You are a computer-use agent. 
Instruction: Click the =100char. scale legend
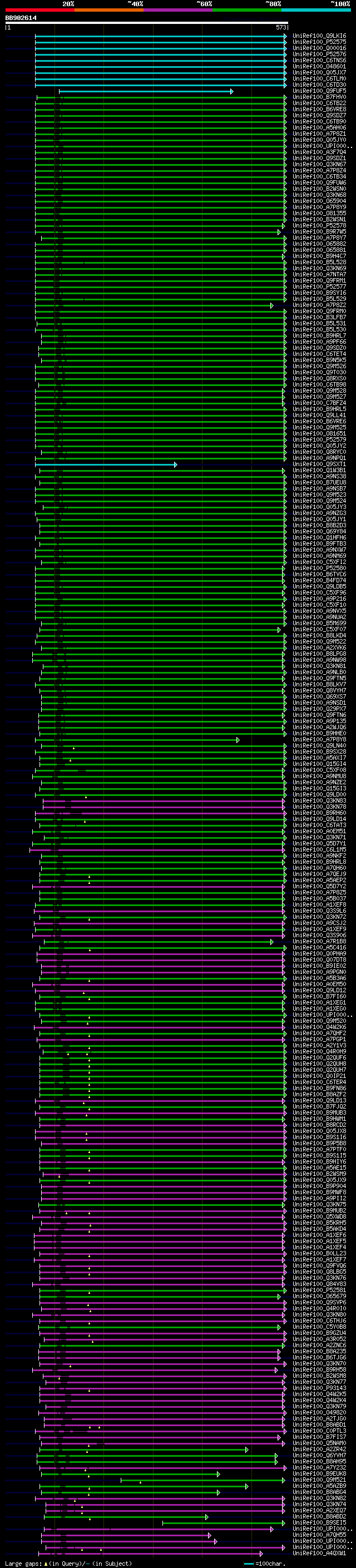coord(264,1563)
